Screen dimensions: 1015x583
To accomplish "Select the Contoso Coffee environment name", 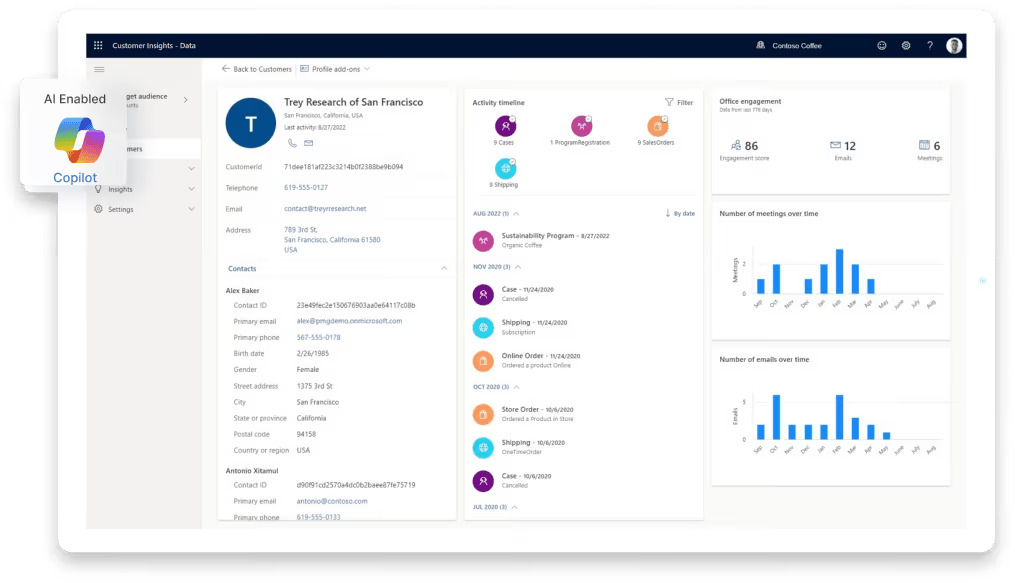I will click(797, 46).
